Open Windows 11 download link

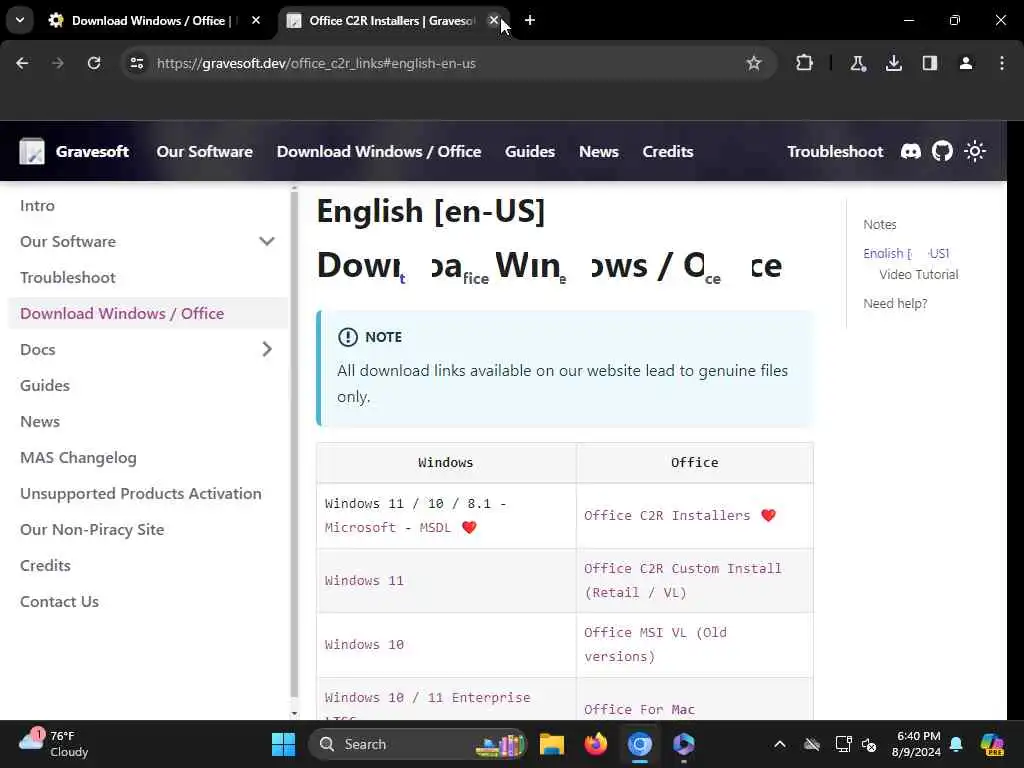pos(364,581)
